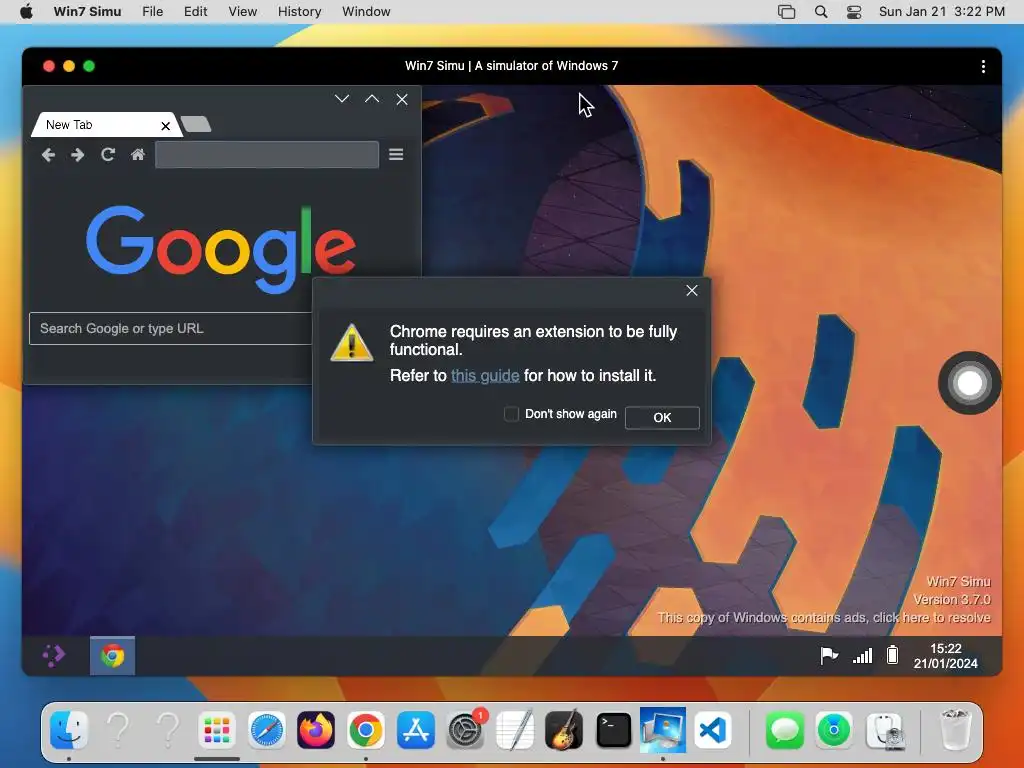Reload the page in simulated Chrome

point(108,155)
